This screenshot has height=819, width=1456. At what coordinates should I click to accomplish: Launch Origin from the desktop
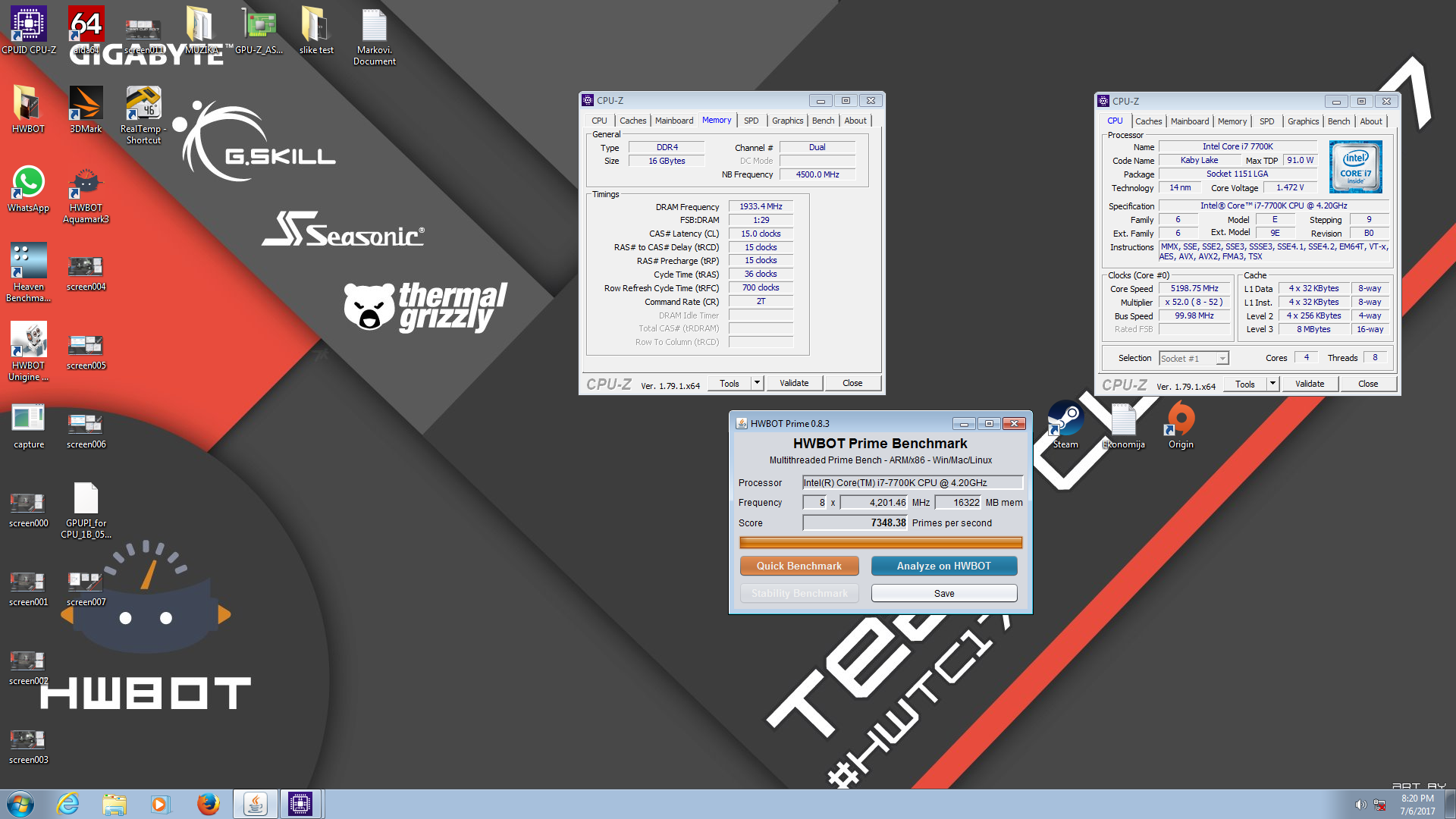[x=1181, y=425]
